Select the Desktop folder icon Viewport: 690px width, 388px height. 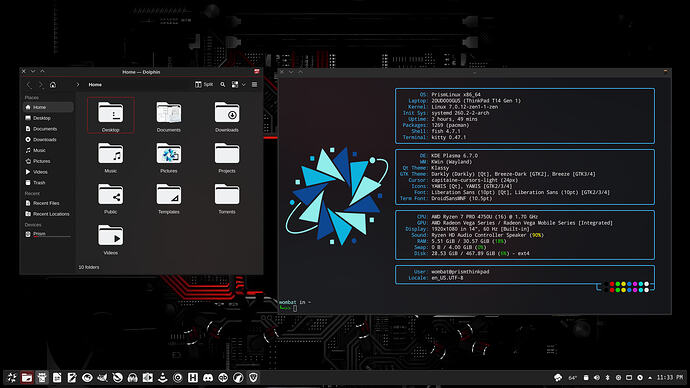coord(110,113)
